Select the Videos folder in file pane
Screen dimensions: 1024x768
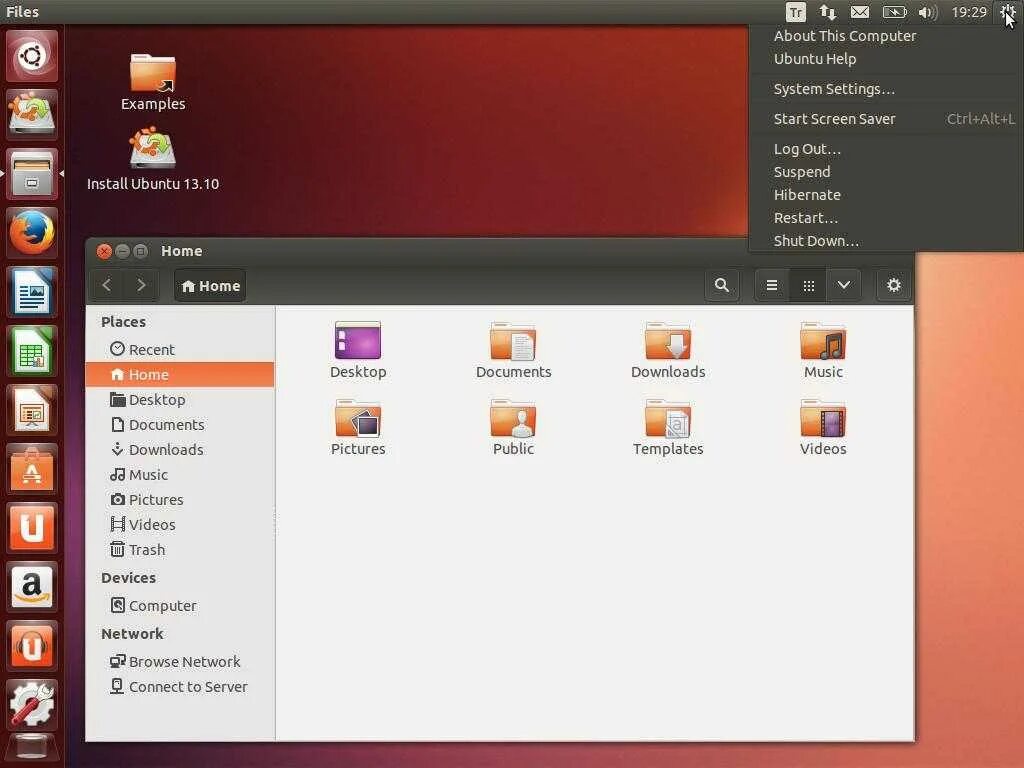pos(823,427)
